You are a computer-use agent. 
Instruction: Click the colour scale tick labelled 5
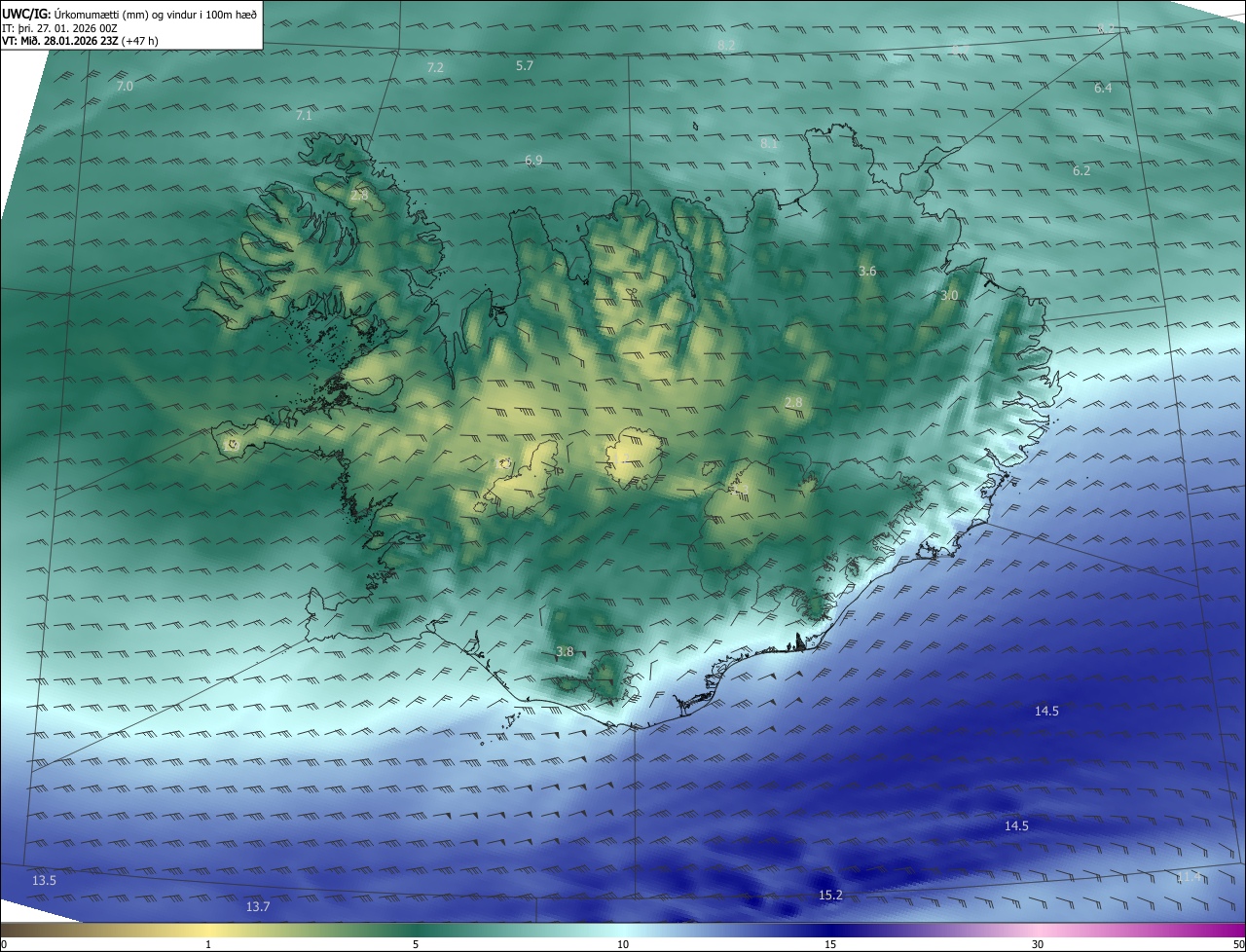(416, 944)
